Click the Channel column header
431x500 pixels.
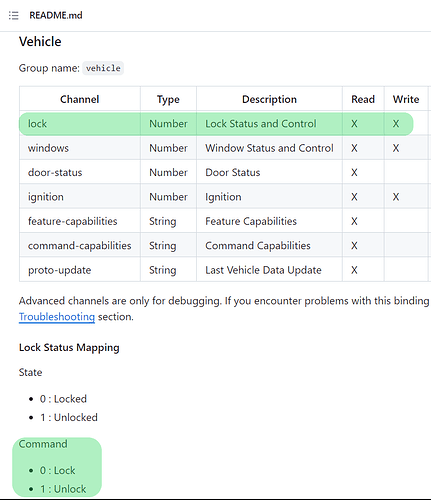[x=80, y=99]
